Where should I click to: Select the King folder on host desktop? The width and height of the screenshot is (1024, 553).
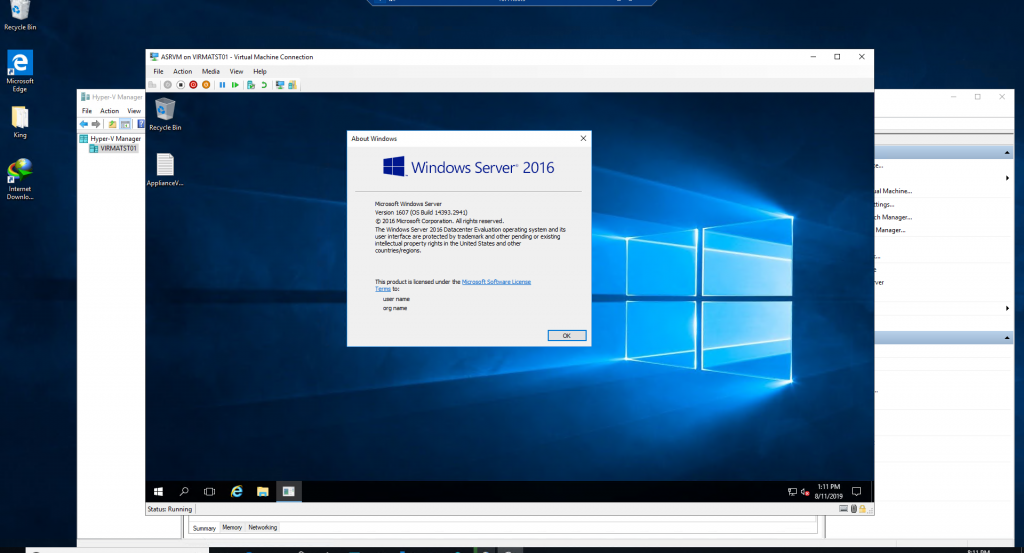(20, 122)
